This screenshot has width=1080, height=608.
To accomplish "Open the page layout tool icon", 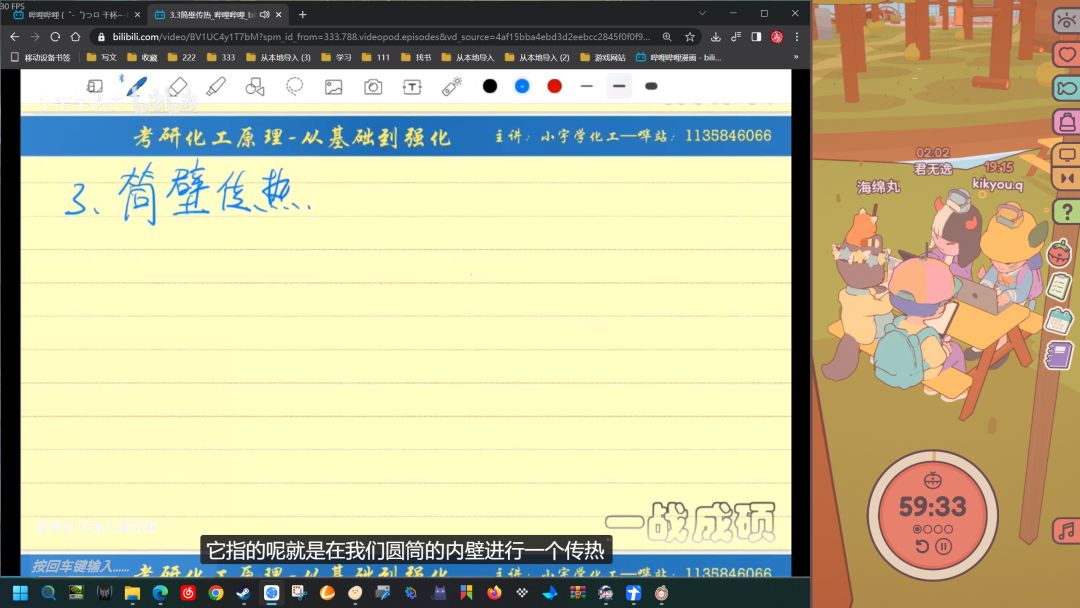I will point(94,87).
